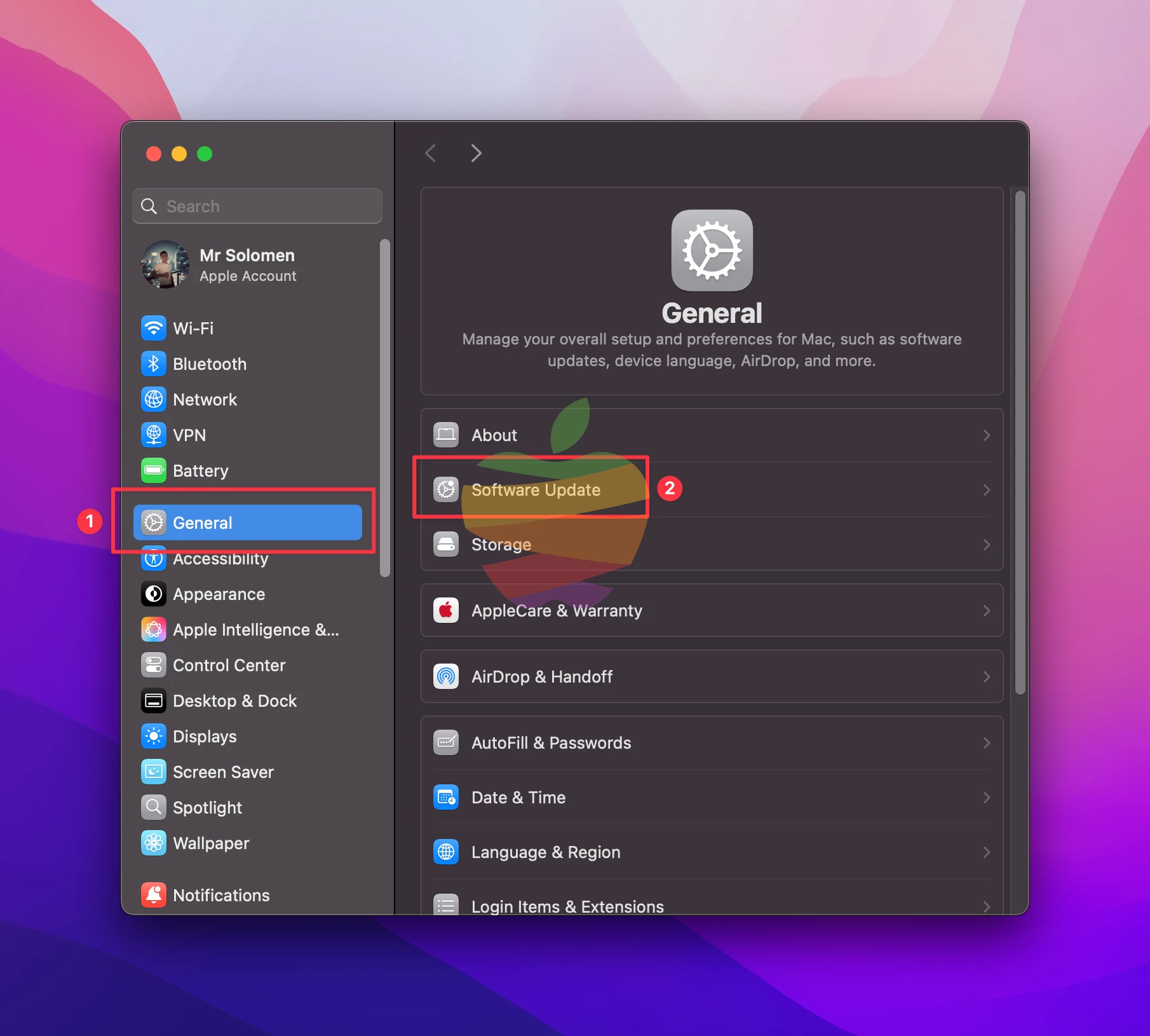
Task: Go back with left arrow button
Action: 431,153
